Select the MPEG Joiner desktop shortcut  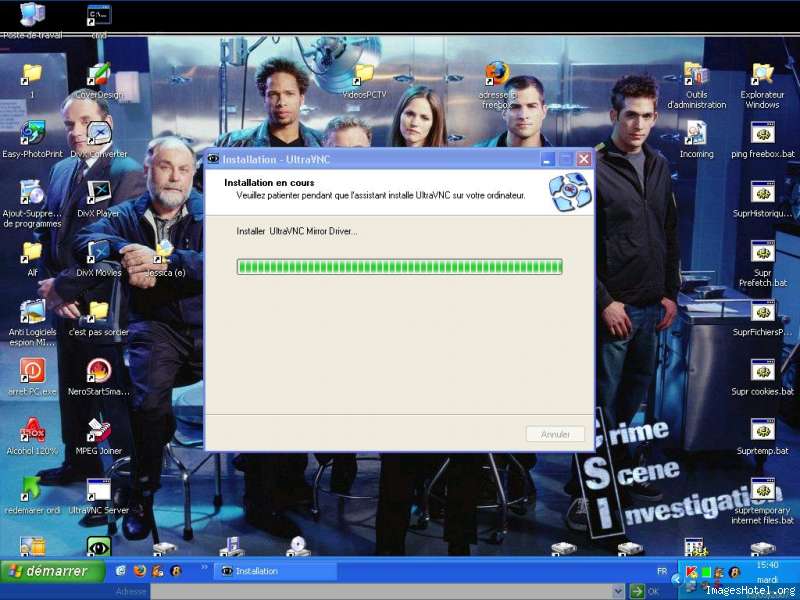click(x=98, y=430)
